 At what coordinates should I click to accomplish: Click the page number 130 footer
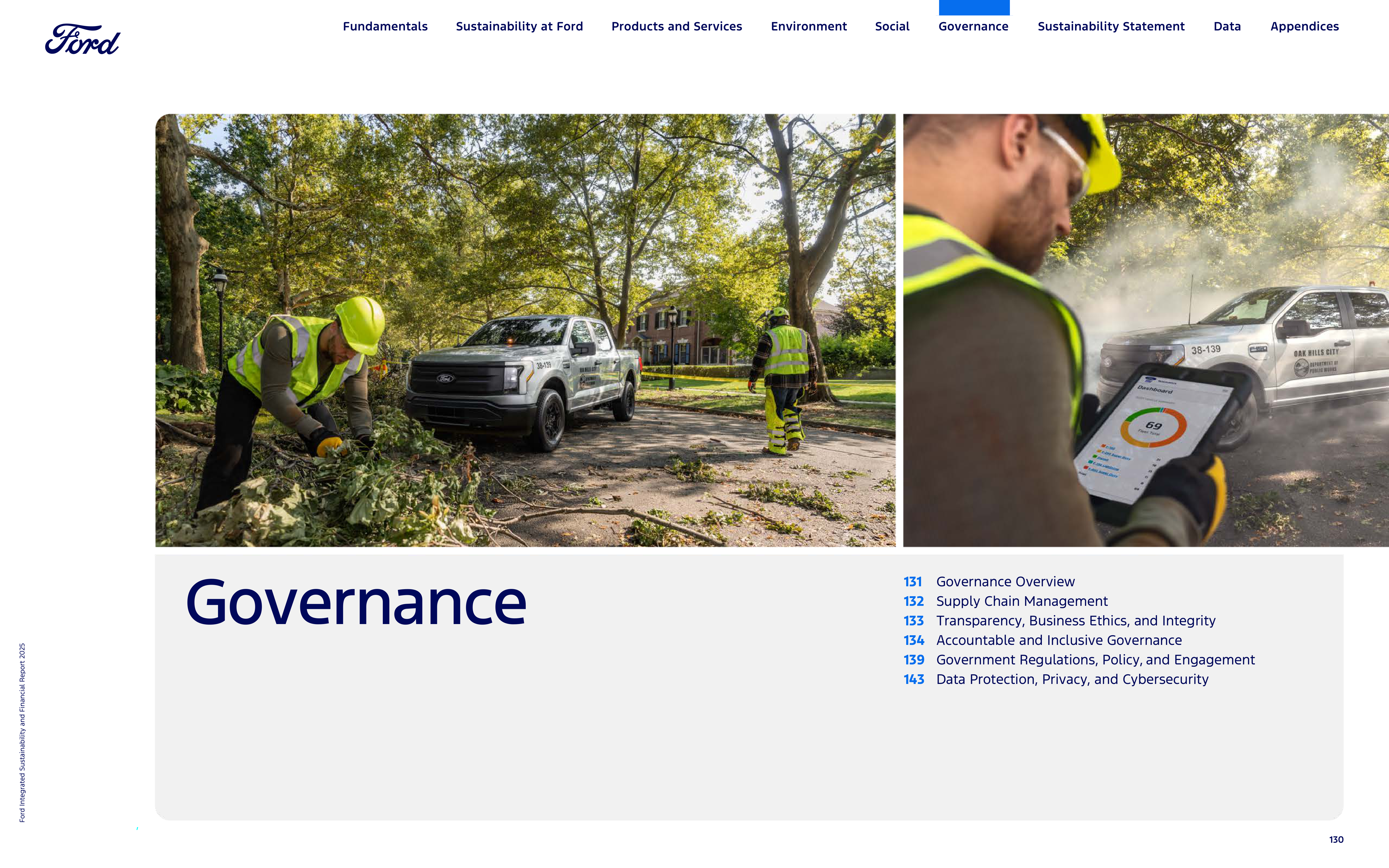[x=1336, y=839]
